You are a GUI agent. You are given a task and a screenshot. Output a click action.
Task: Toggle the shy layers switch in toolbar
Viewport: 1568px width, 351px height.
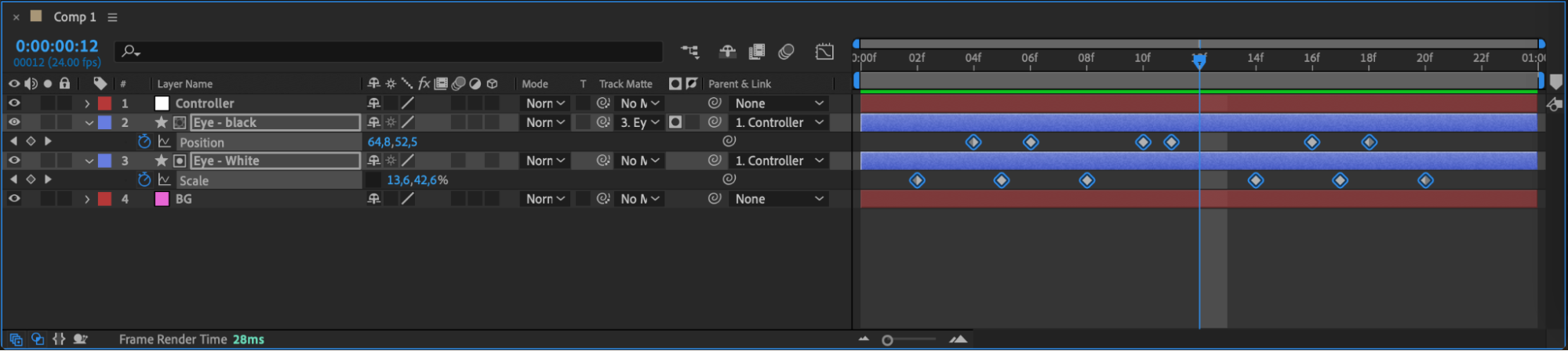point(728,52)
